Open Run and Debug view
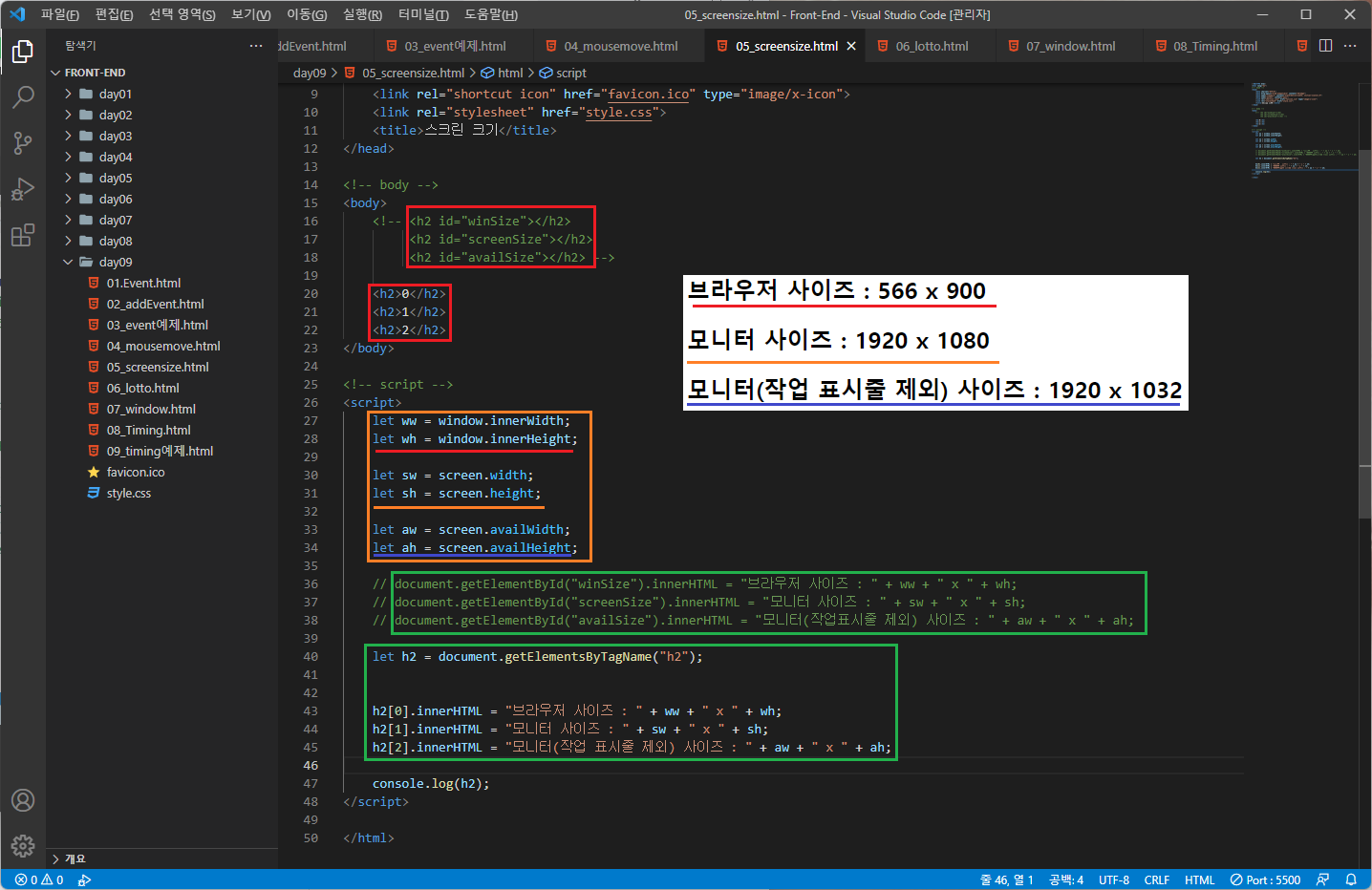 click(23, 188)
